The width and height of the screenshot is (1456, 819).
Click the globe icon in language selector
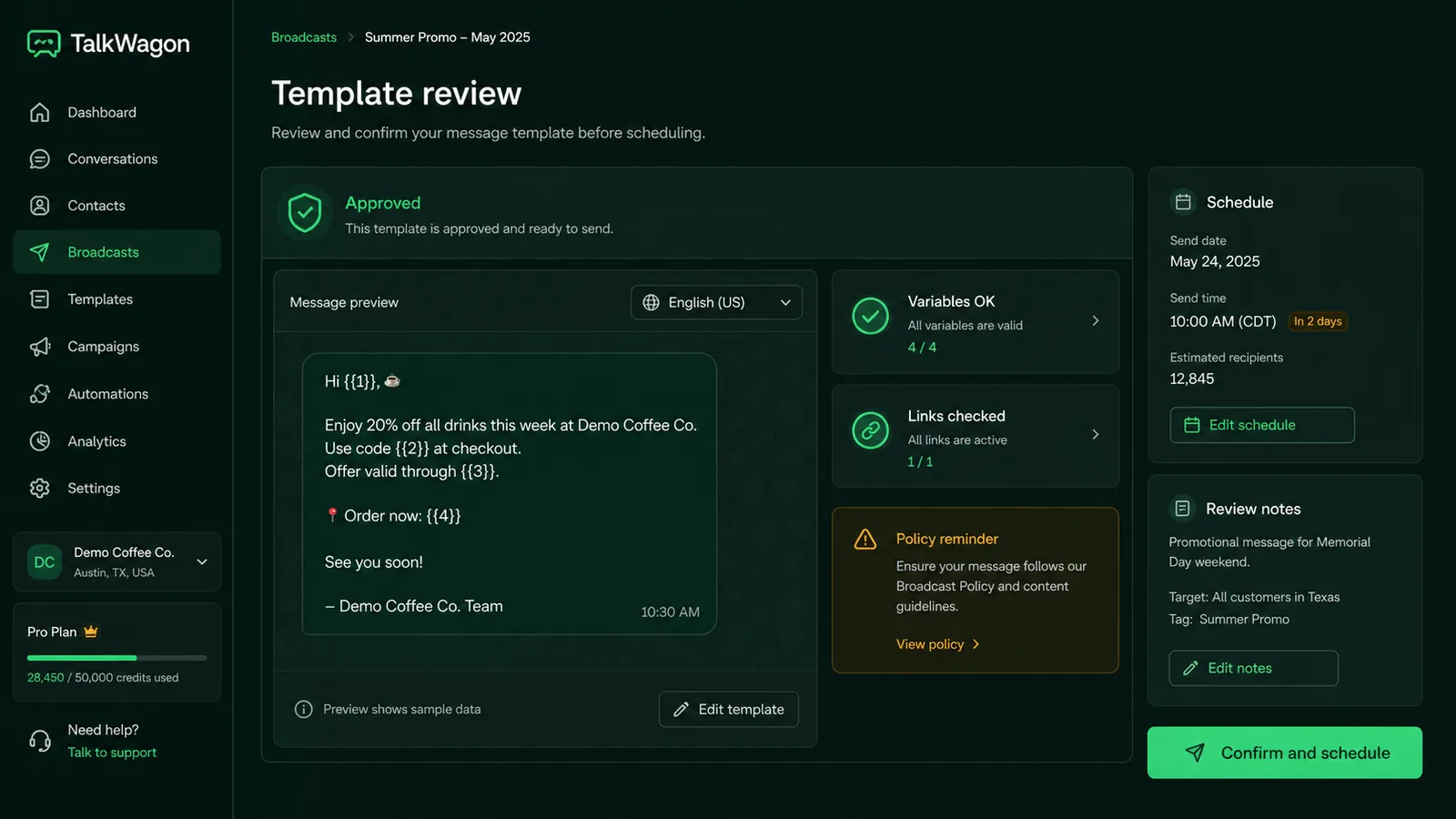click(x=652, y=302)
